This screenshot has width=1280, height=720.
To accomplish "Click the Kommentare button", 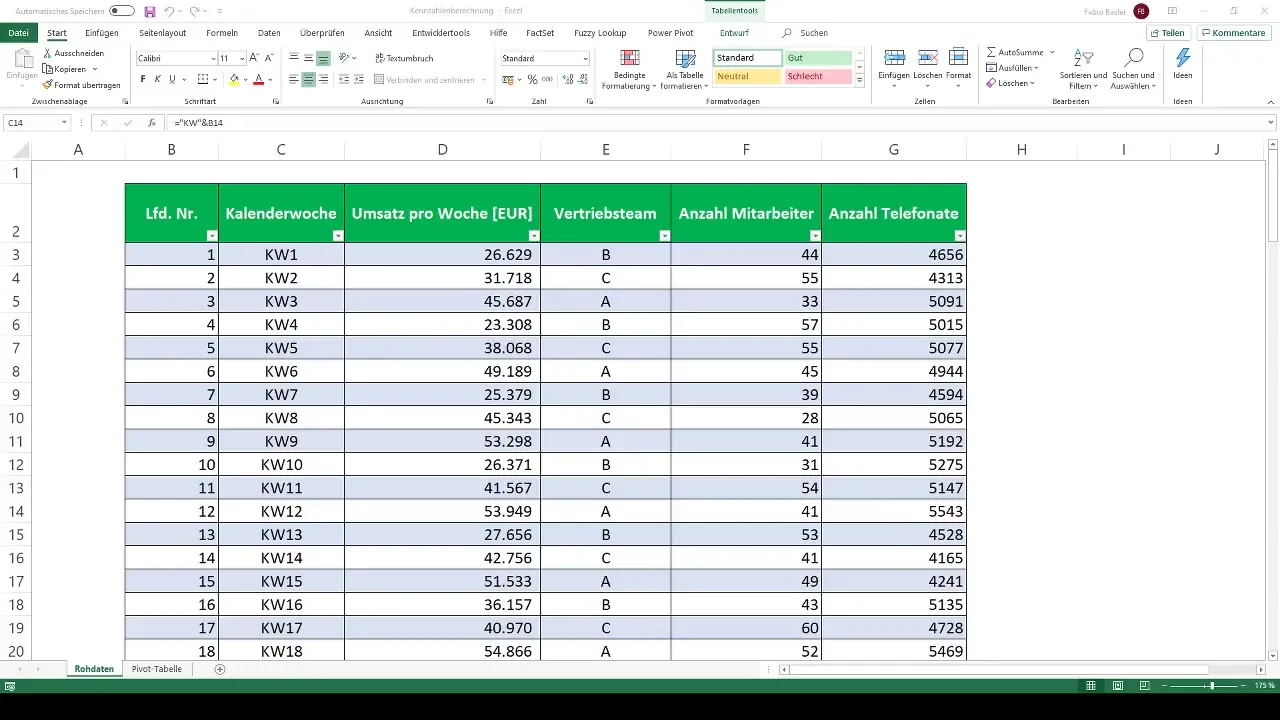I will 1234,33.
